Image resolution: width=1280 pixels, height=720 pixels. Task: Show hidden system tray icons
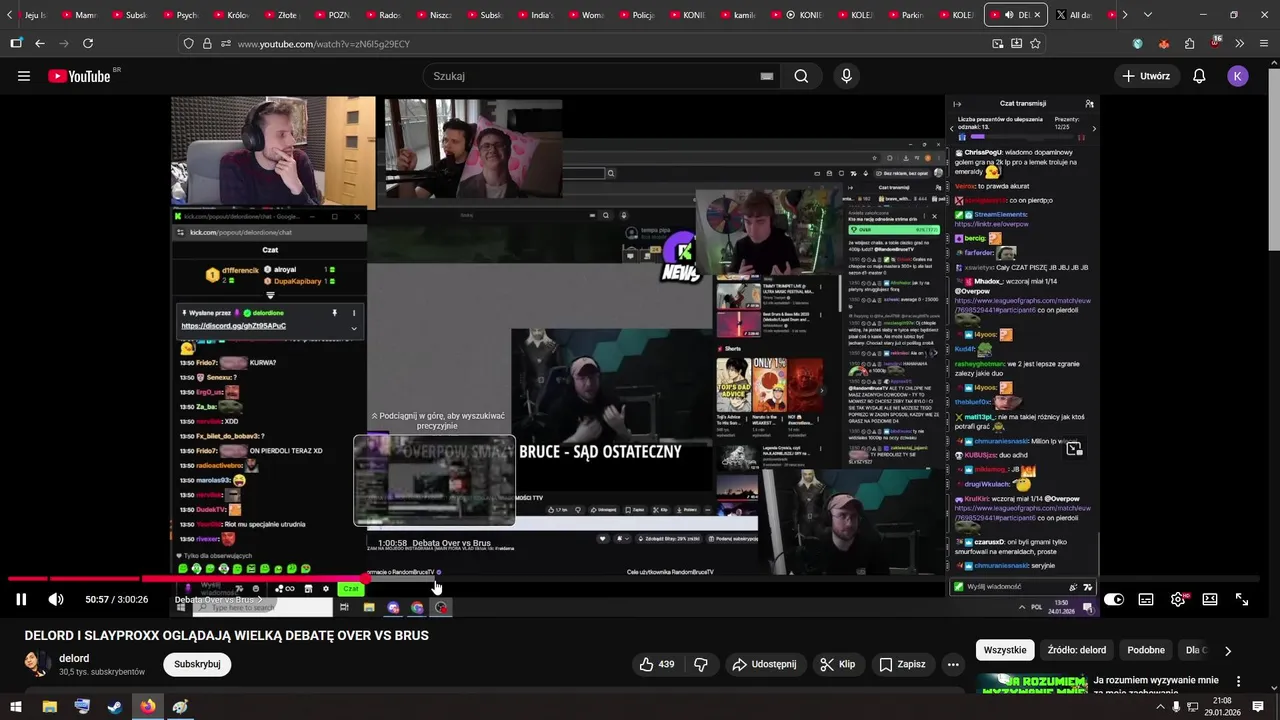[1162, 706]
